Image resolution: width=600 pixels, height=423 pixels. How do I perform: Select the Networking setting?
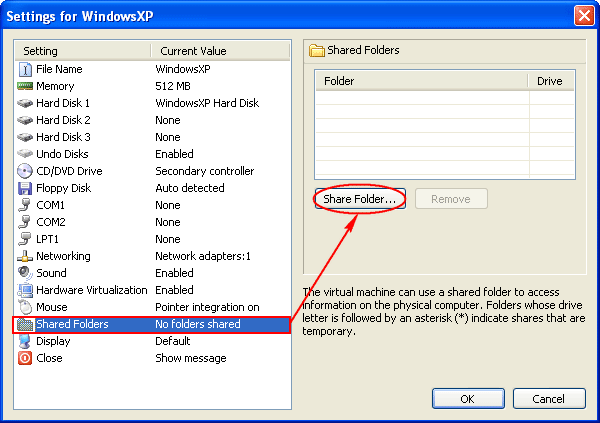(x=152, y=256)
